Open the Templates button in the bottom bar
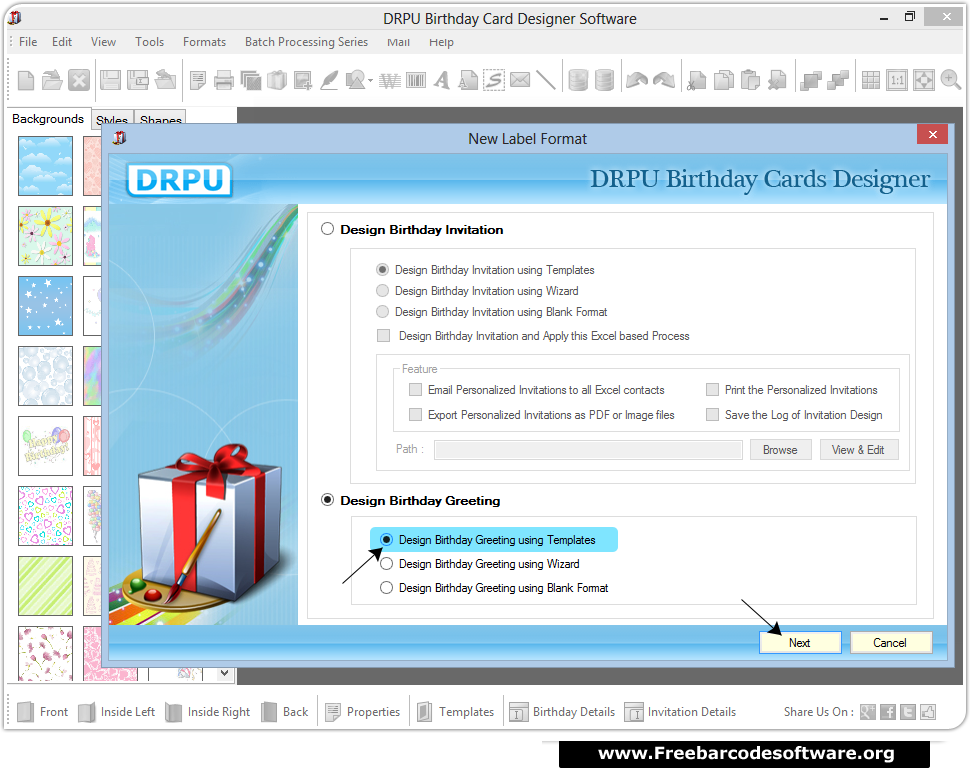This screenshot has height=768, width=970. [x=456, y=712]
